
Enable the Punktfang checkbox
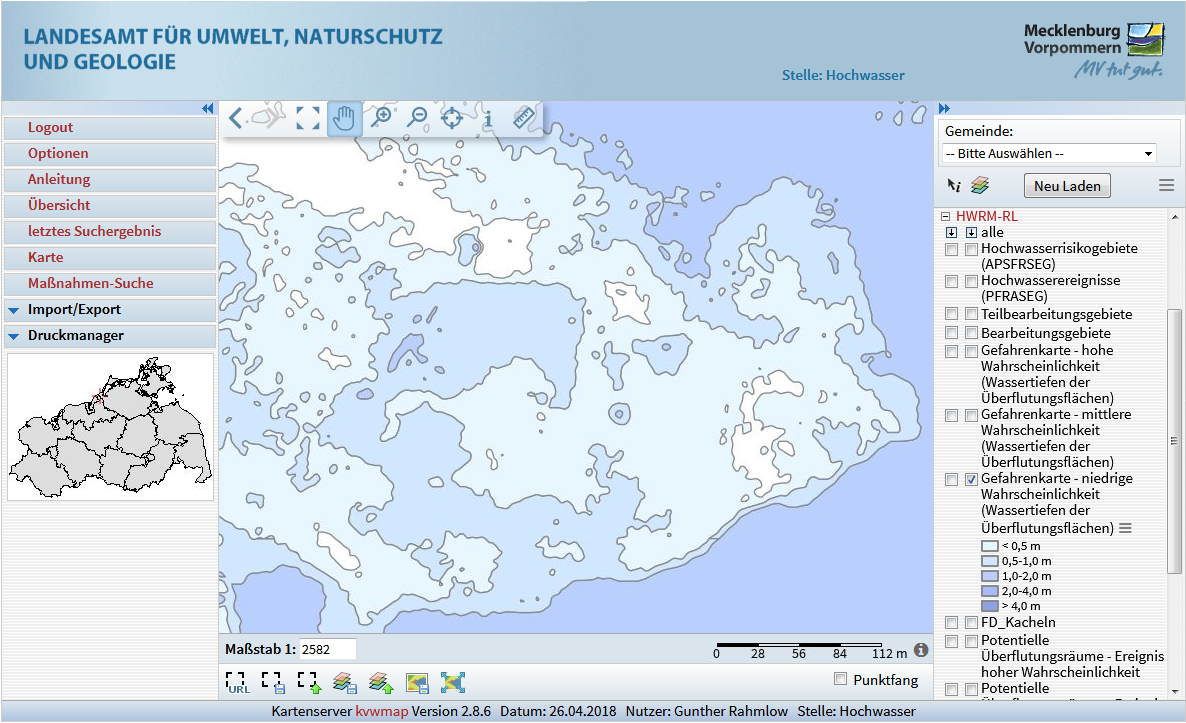point(840,680)
